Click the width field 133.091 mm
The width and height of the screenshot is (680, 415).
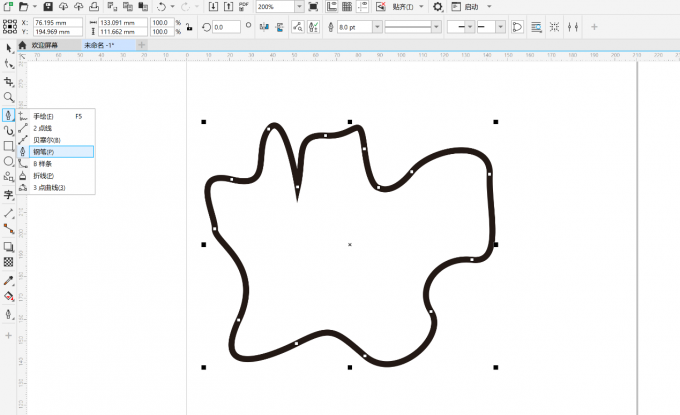[123, 22]
